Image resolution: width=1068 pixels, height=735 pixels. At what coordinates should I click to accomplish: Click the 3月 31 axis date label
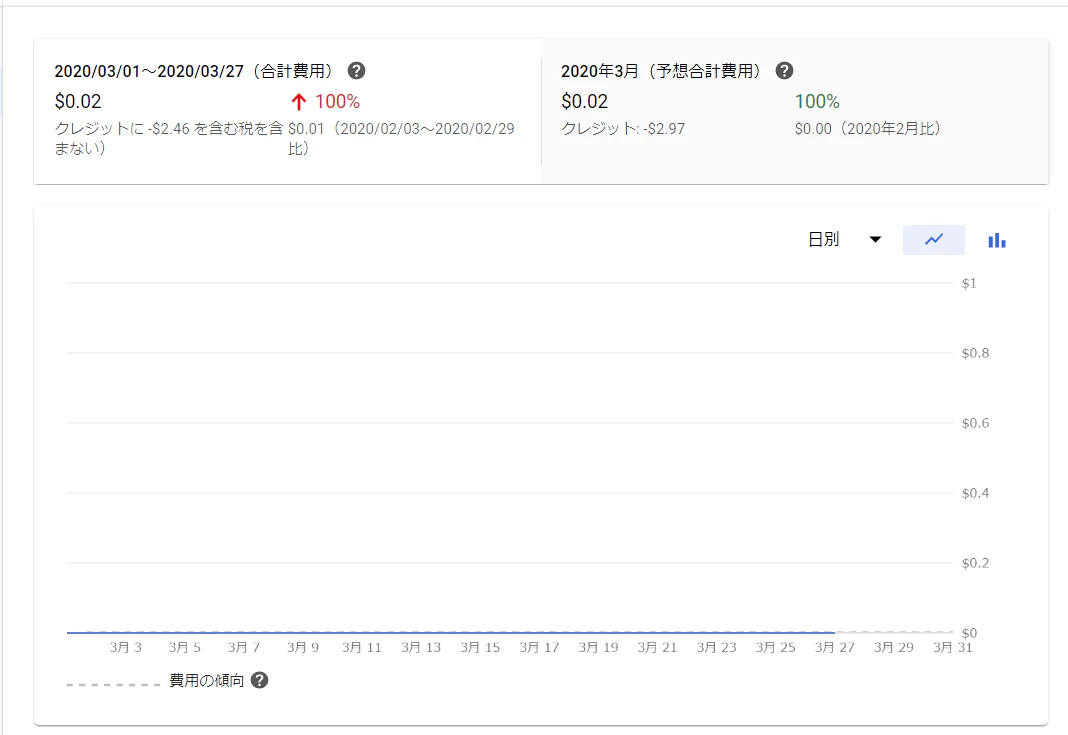[953, 647]
